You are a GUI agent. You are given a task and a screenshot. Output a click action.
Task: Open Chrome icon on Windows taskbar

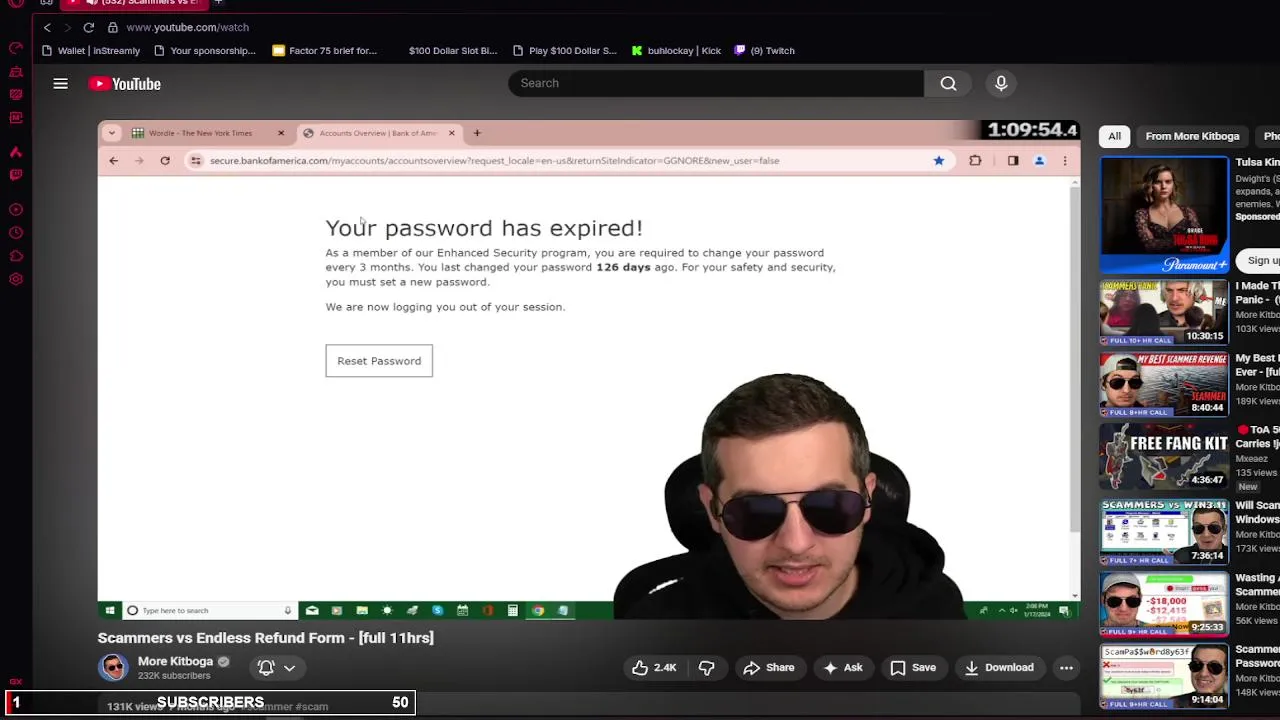pos(538,610)
